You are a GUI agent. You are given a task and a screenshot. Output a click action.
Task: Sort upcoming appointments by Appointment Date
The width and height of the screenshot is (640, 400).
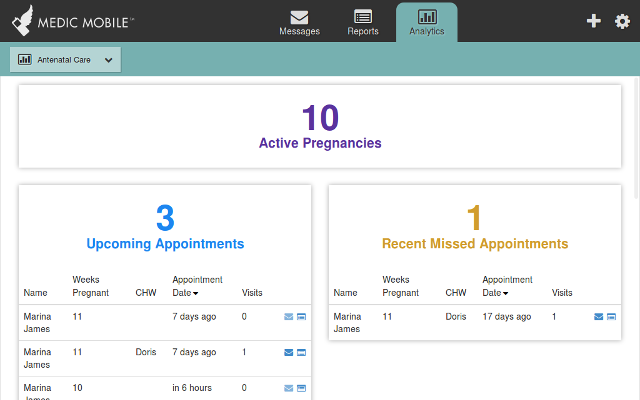coord(197,286)
